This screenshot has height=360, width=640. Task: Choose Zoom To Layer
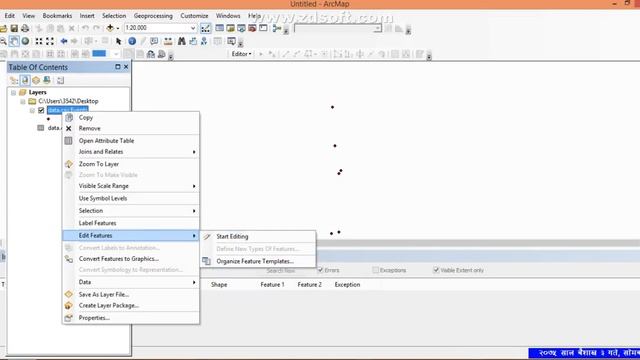[131, 164]
